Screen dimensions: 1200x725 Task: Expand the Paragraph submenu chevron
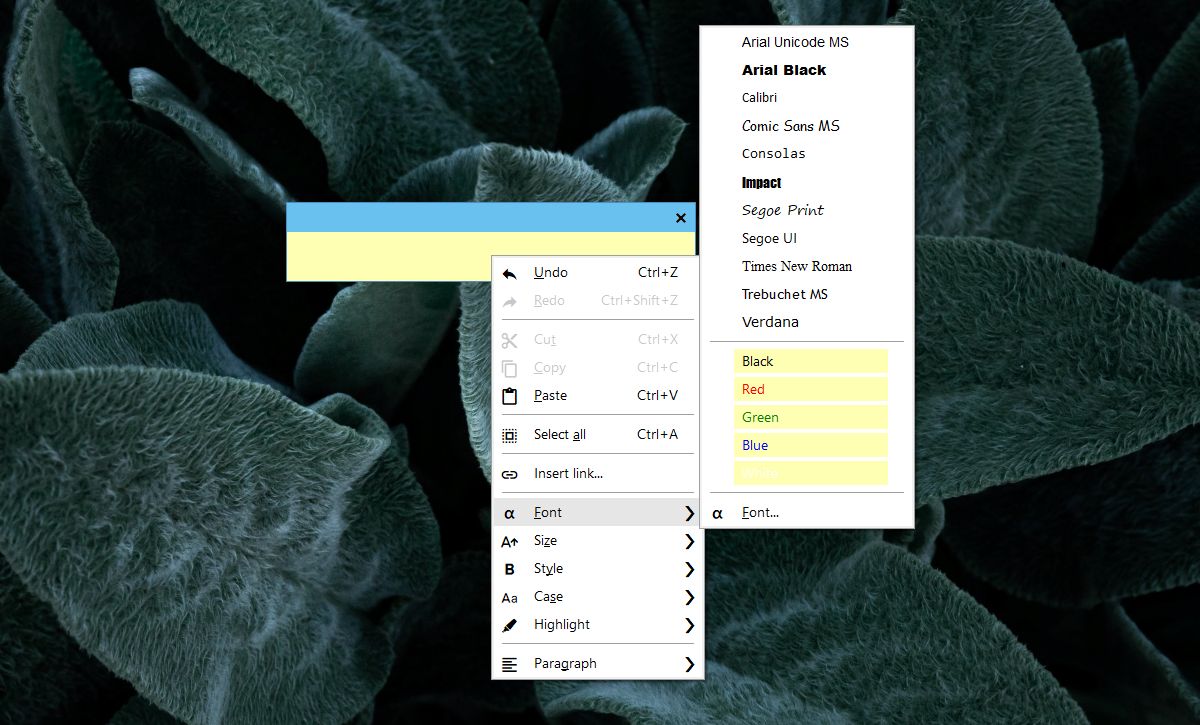click(x=689, y=664)
